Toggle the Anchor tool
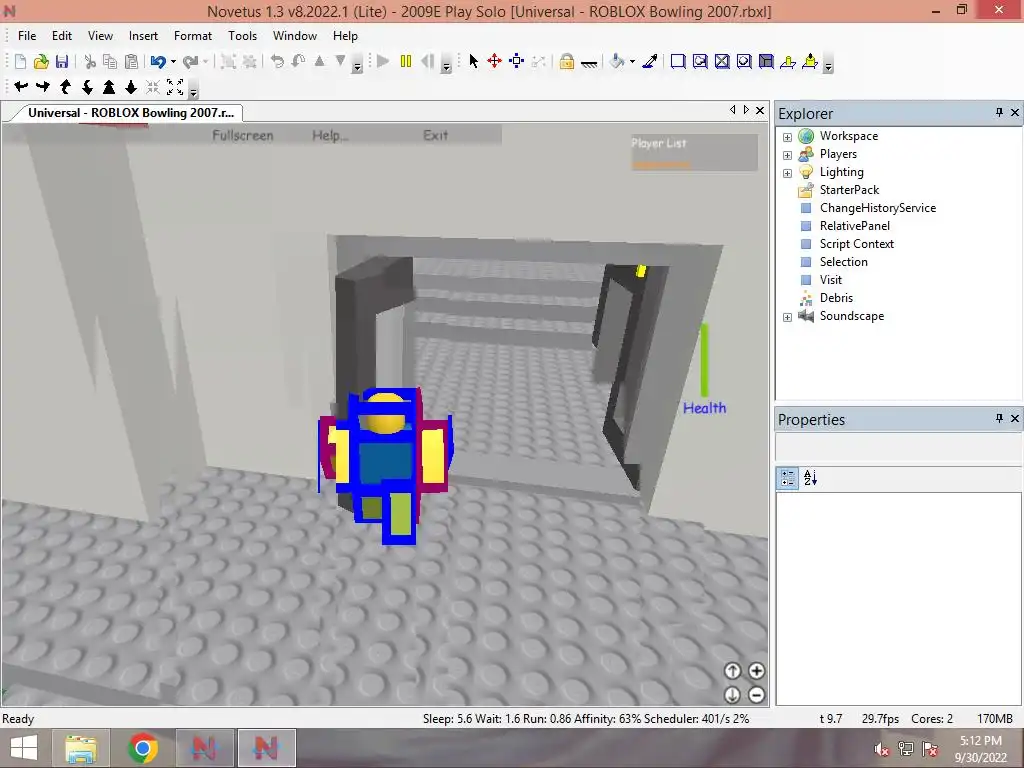Viewport: 1024px width, 768px height. coord(589,63)
